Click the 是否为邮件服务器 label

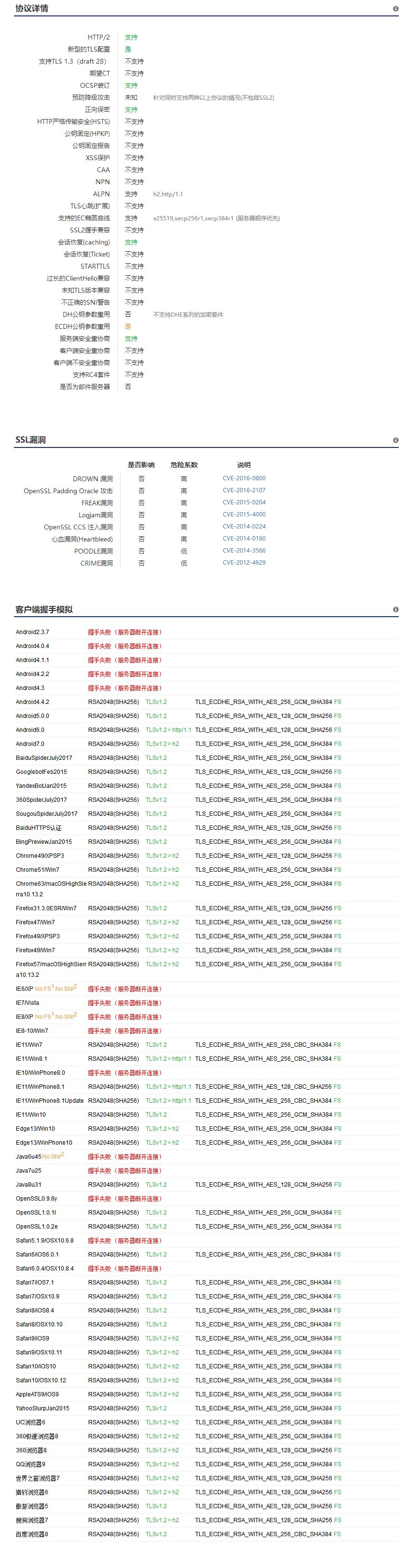point(85,387)
